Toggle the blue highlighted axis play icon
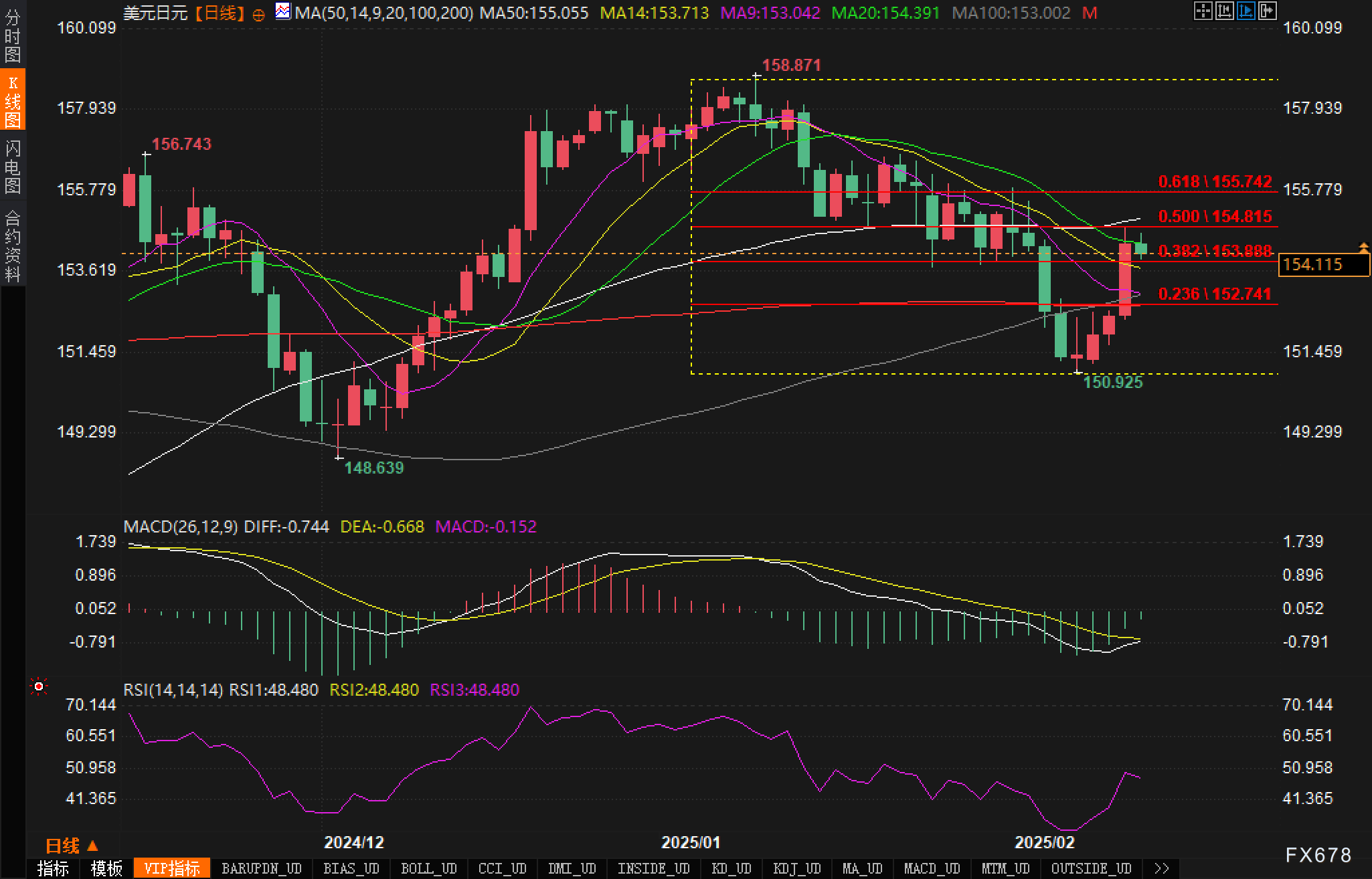Screen dimensions: 1372x879 (1246, 11)
